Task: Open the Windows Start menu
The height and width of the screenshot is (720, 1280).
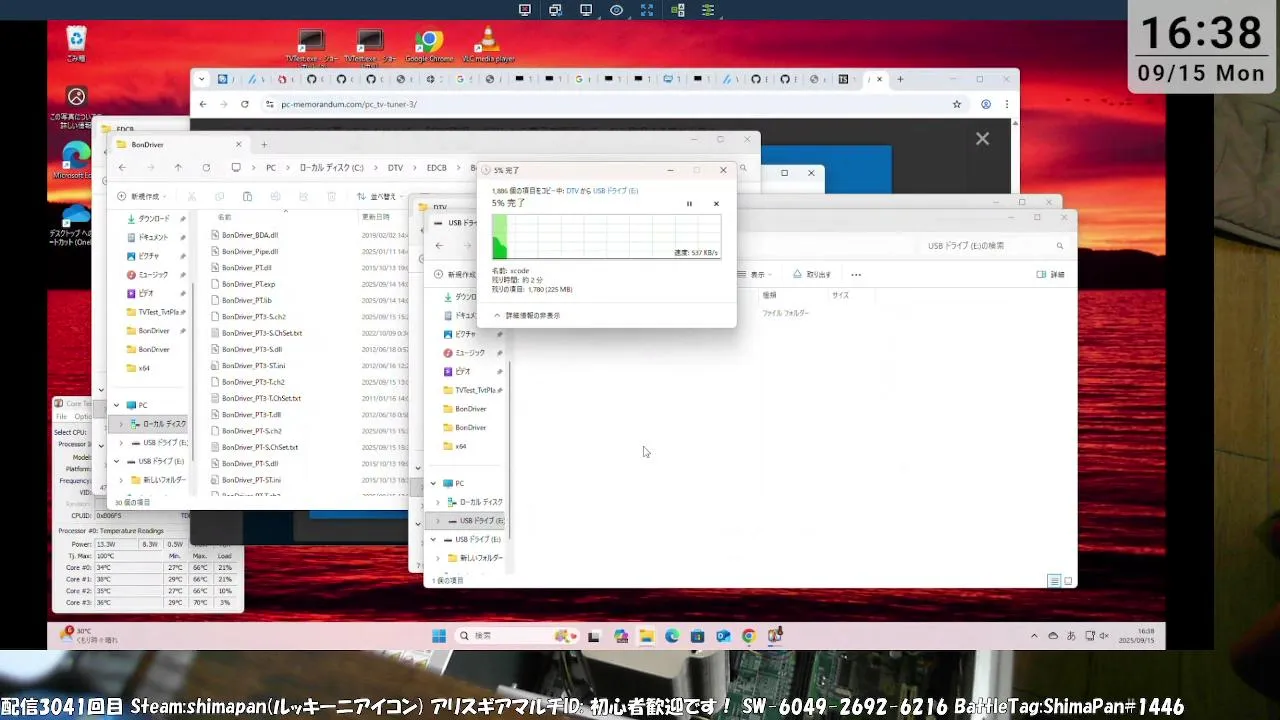Action: [438, 636]
